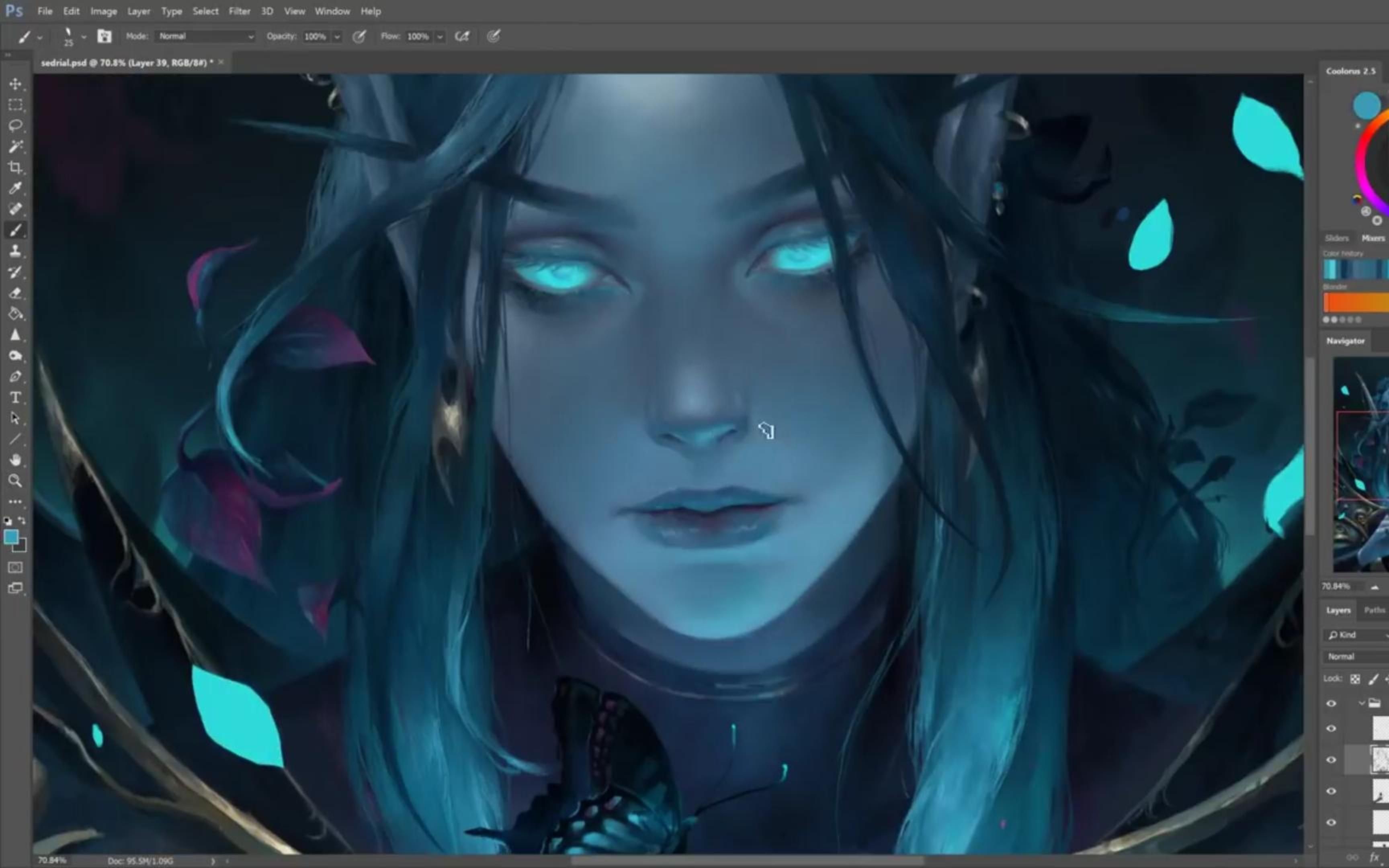
Task: Select the Mixers tab in Coolorus
Action: [x=1373, y=238]
